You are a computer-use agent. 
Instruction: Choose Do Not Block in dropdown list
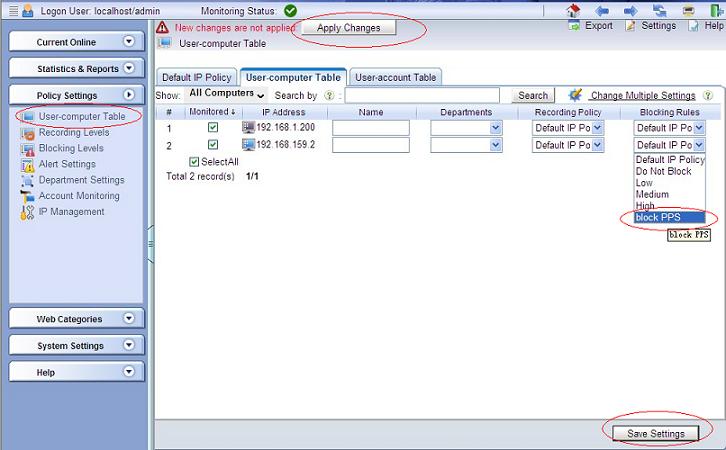pyautogui.click(x=670, y=171)
